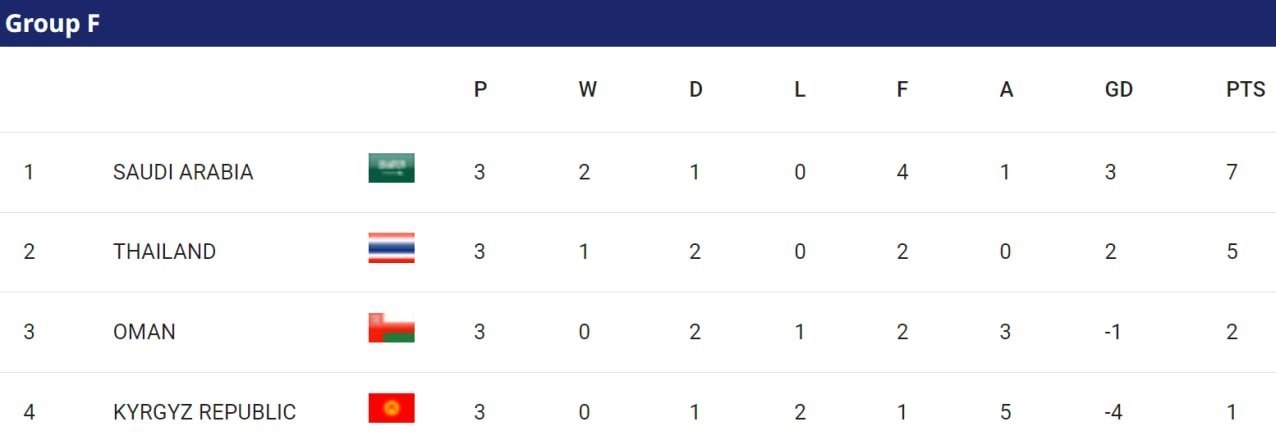Click the F goals-for column header
Image resolution: width=1276 pixels, height=445 pixels.
(x=902, y=89)
